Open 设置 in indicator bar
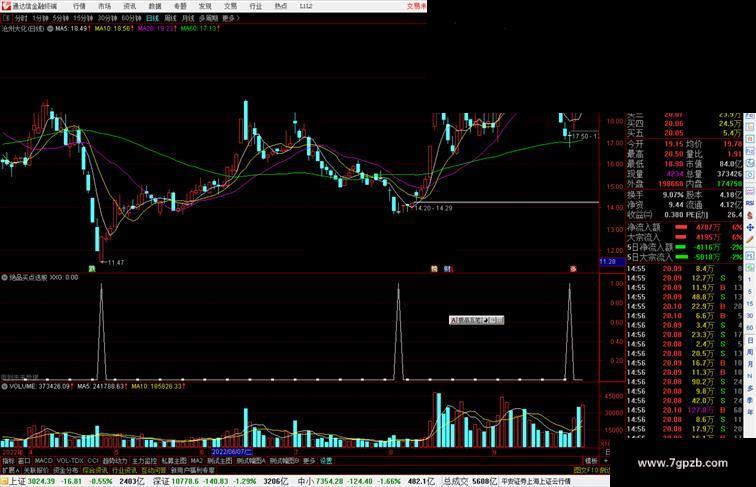This screenshot has height=487, width=756. tap(326, 461)
